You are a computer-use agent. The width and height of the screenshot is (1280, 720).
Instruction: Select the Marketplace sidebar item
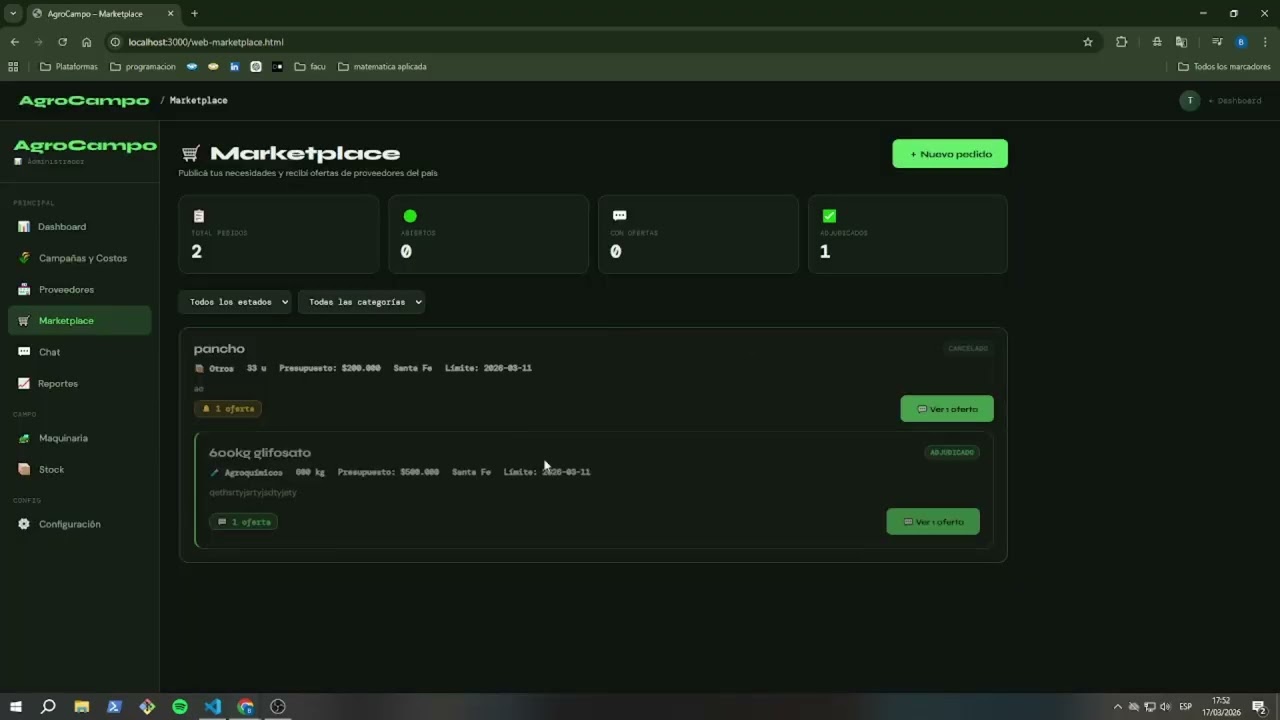[x=80, y=321]
